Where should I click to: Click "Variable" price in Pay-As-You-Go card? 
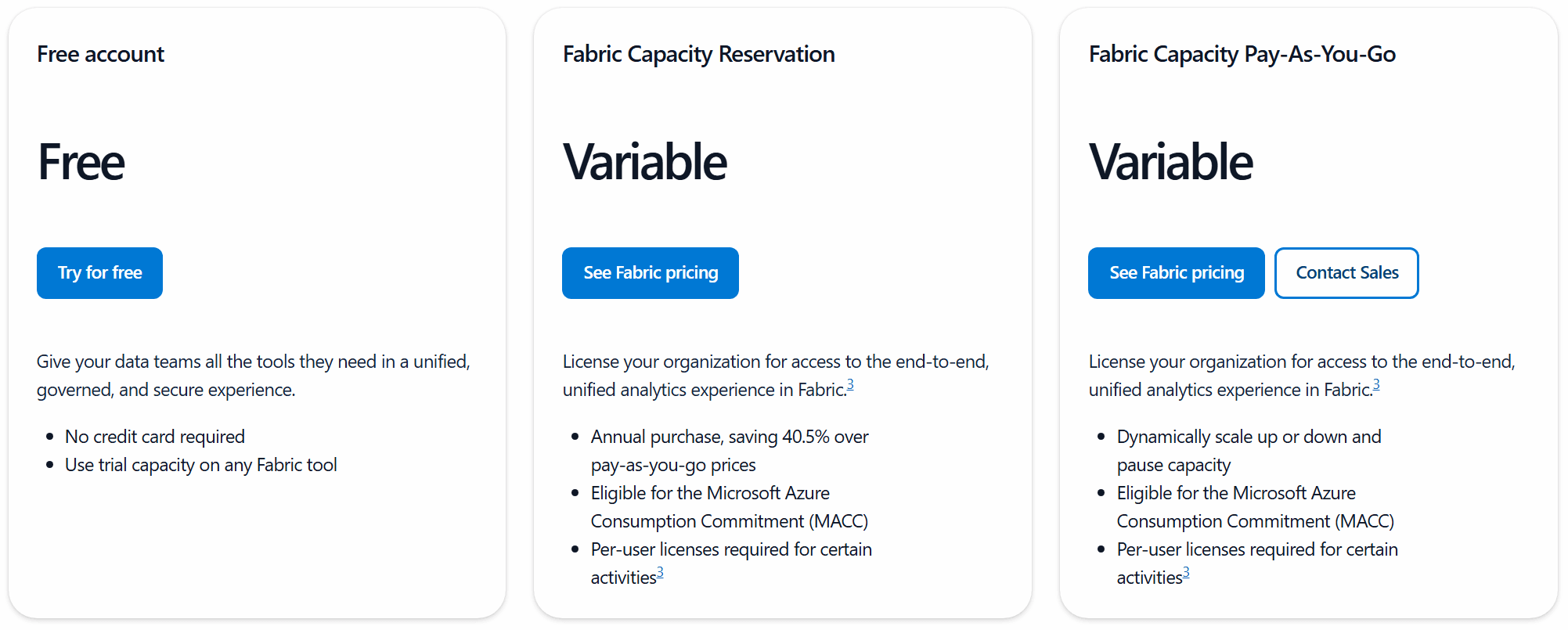[1170, 162]
